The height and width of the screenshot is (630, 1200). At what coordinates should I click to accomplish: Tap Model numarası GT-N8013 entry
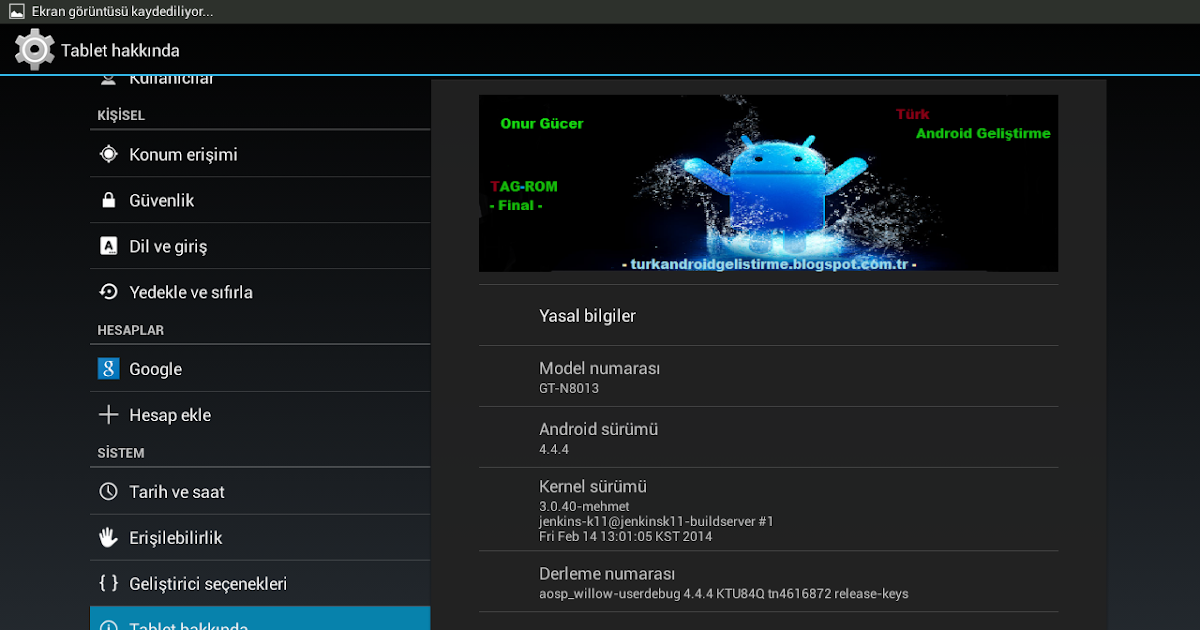pos(768,376)
